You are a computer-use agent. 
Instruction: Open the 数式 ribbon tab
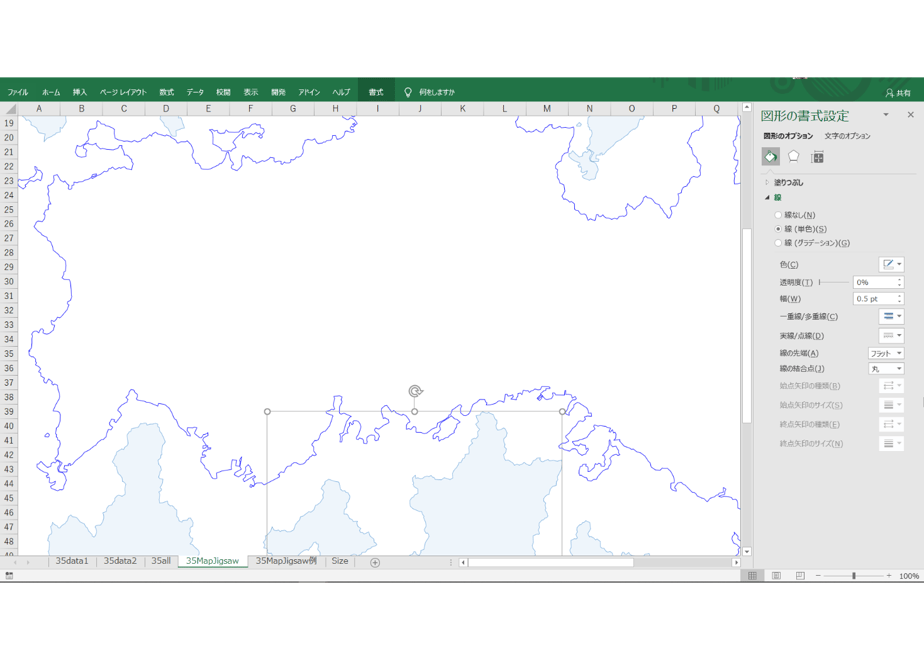167,92
